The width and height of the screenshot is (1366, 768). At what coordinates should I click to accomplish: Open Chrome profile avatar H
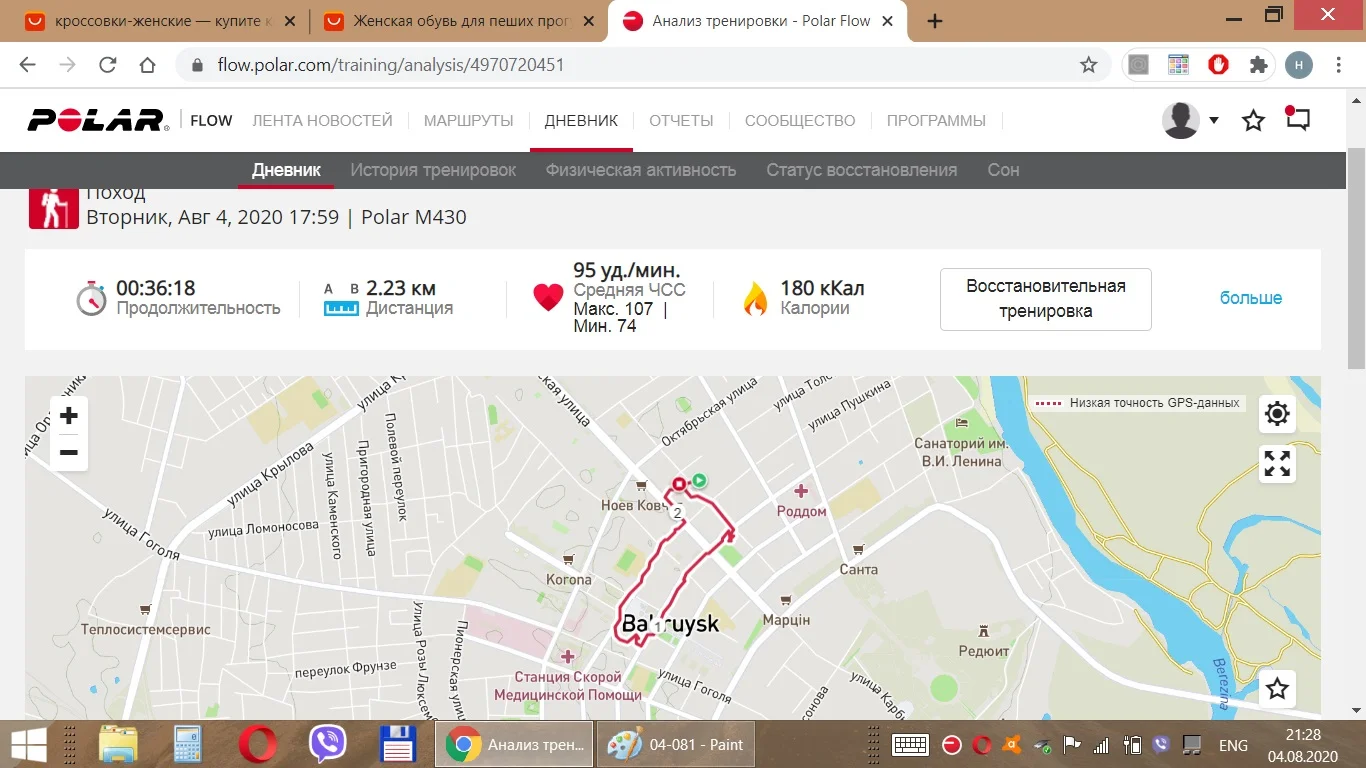[x=1299, y=65]
